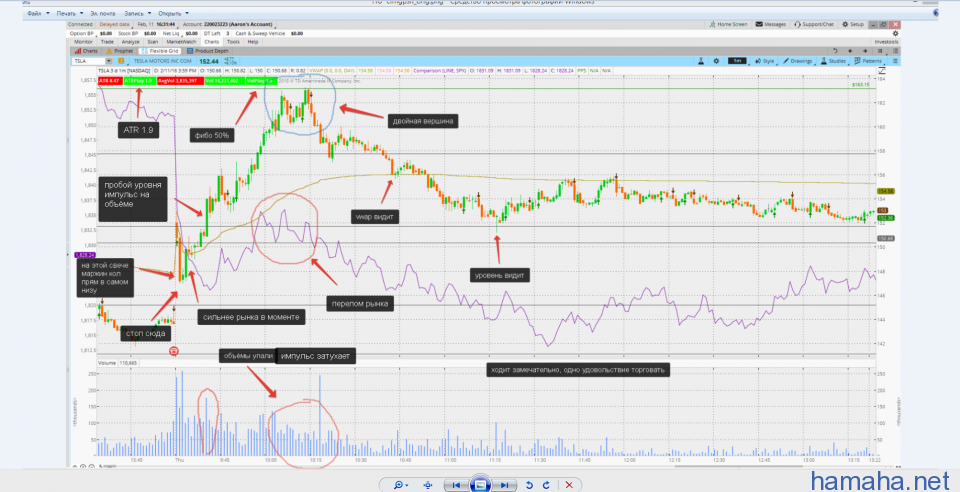Open the Product Depth sub-tab
The height and width of the screenshot is (492, 960).
coord(208,51)
